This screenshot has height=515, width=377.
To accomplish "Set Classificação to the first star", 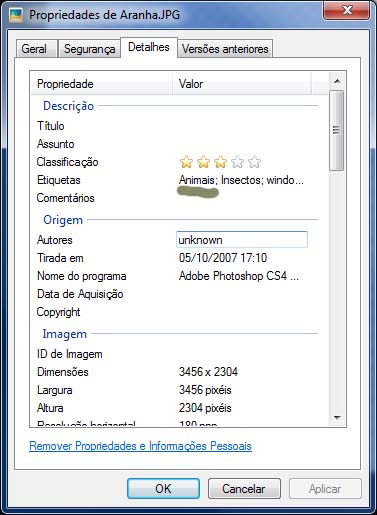I will pos(186,162).
